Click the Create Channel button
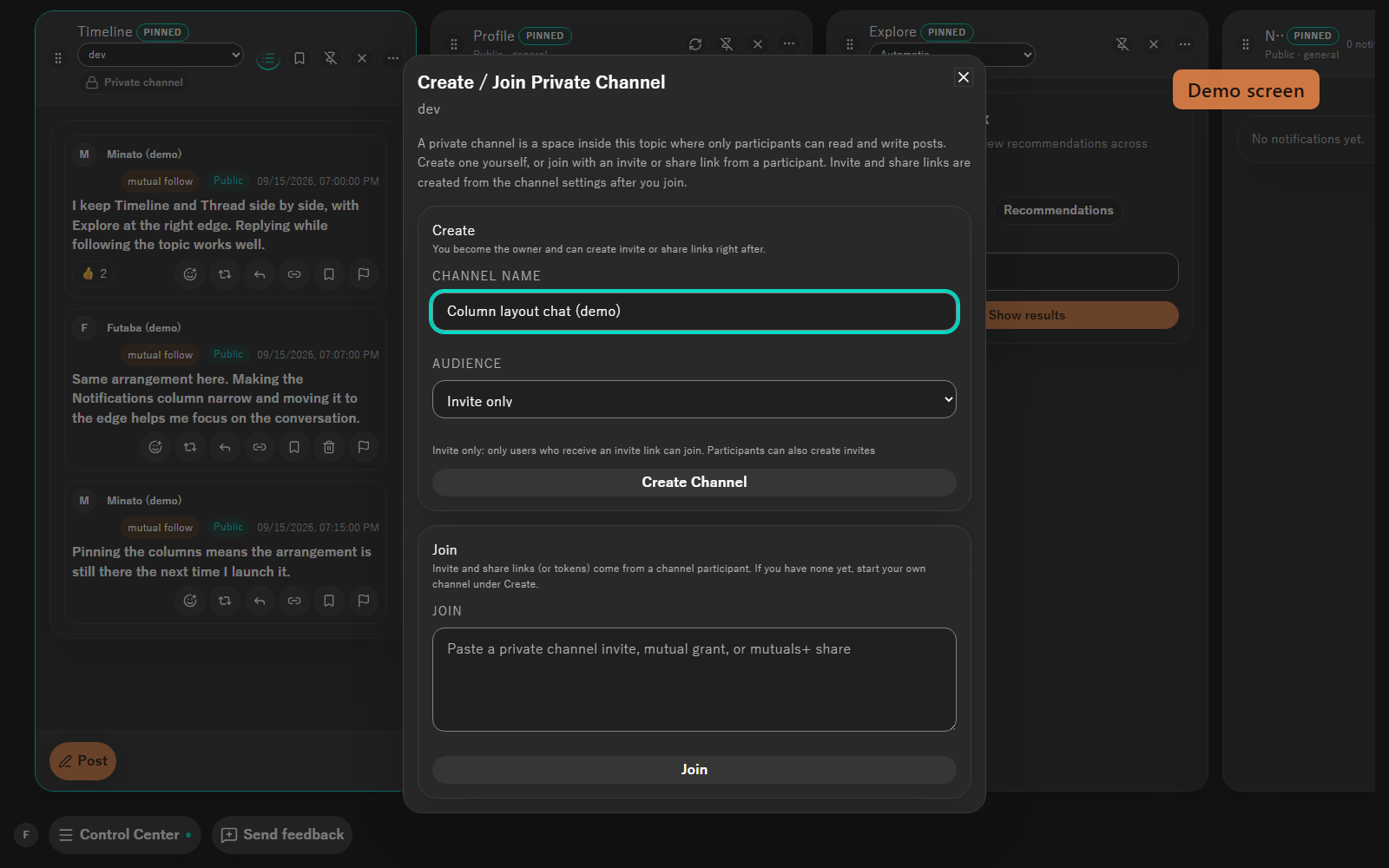This screenshot has height=868, width=1389. [x=694, y=483]
